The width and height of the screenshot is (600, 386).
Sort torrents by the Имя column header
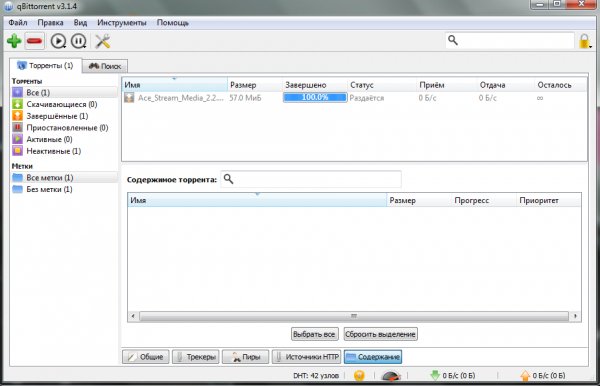[174, 85]
